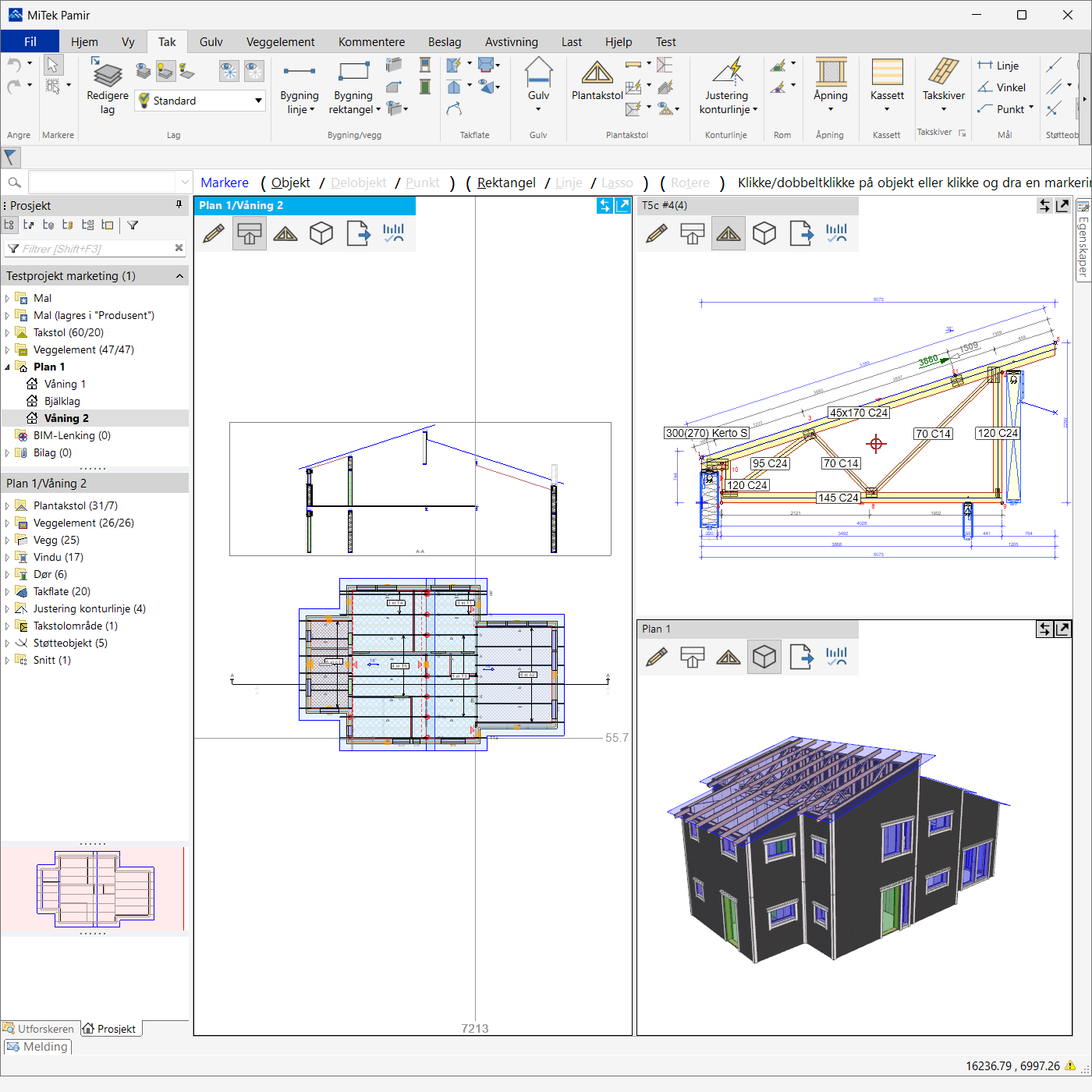Viewport: 1092px width, 1092px height.
Task: Click pencil edit icon in T5c #4(4) pane
Action: 657,233
